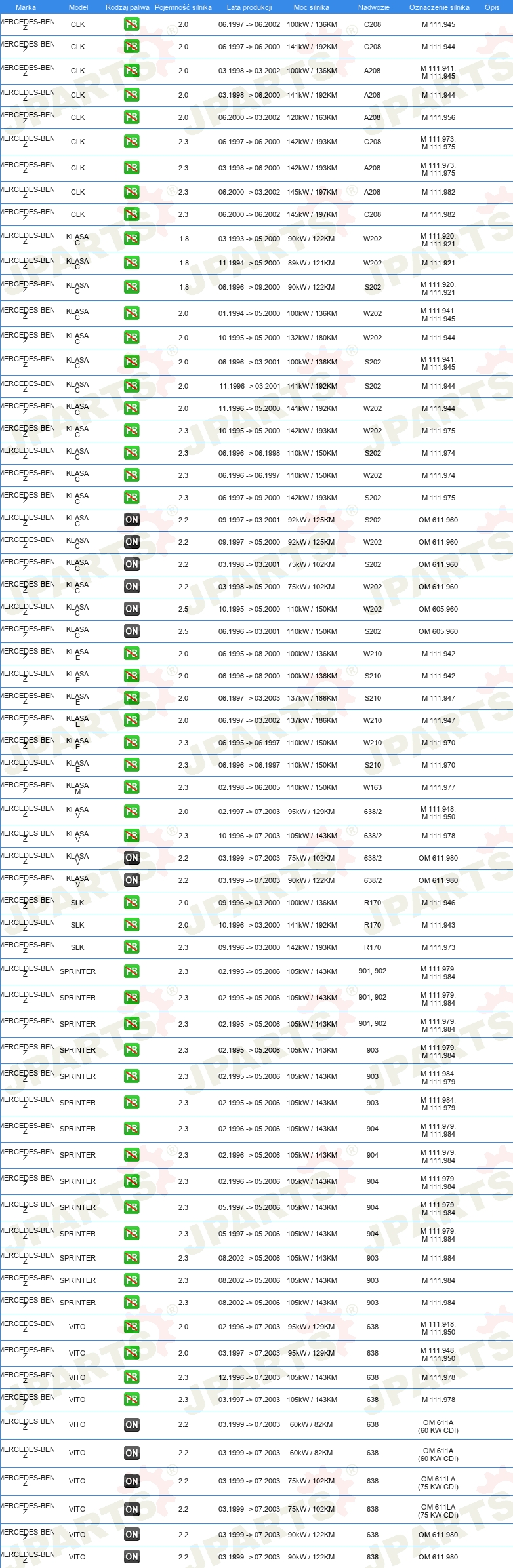Click petrol icon in Klasa E W210 M 111.942 row
Image resolution: width=513 pixels, height=1568 pixels.
[x=131, y=654]
